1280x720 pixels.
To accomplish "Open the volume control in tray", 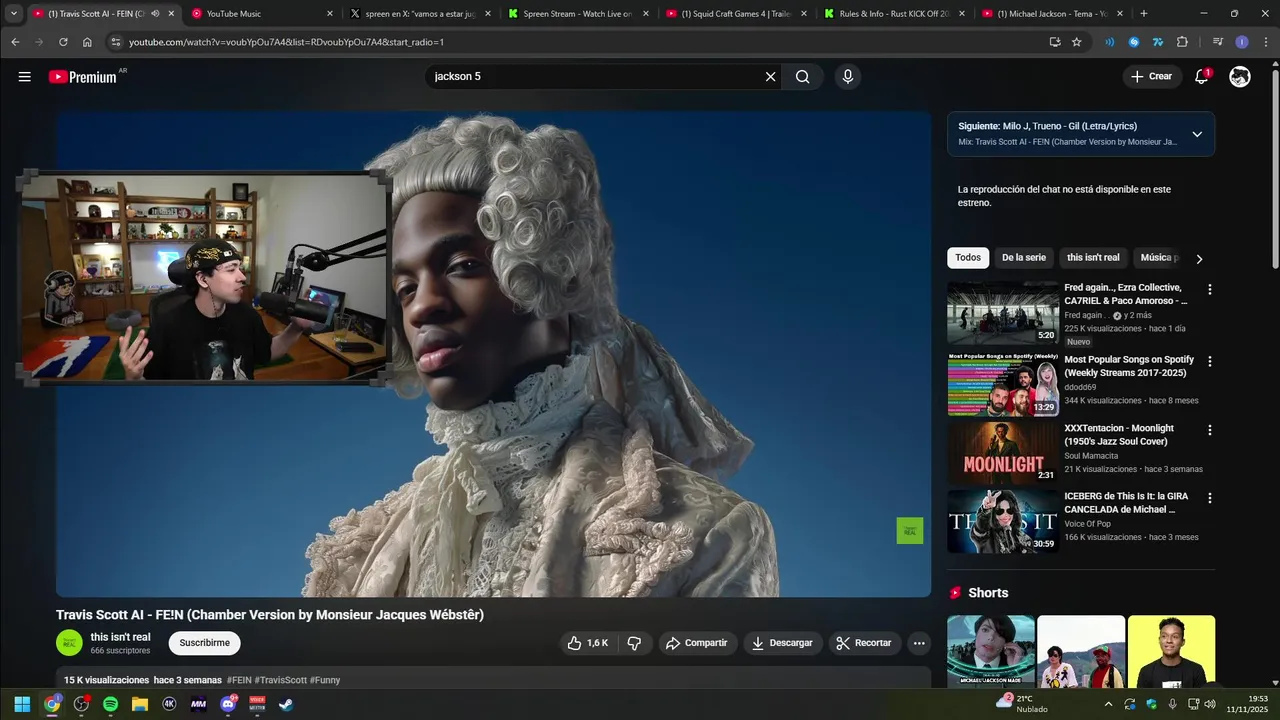I will [1210, 704].
